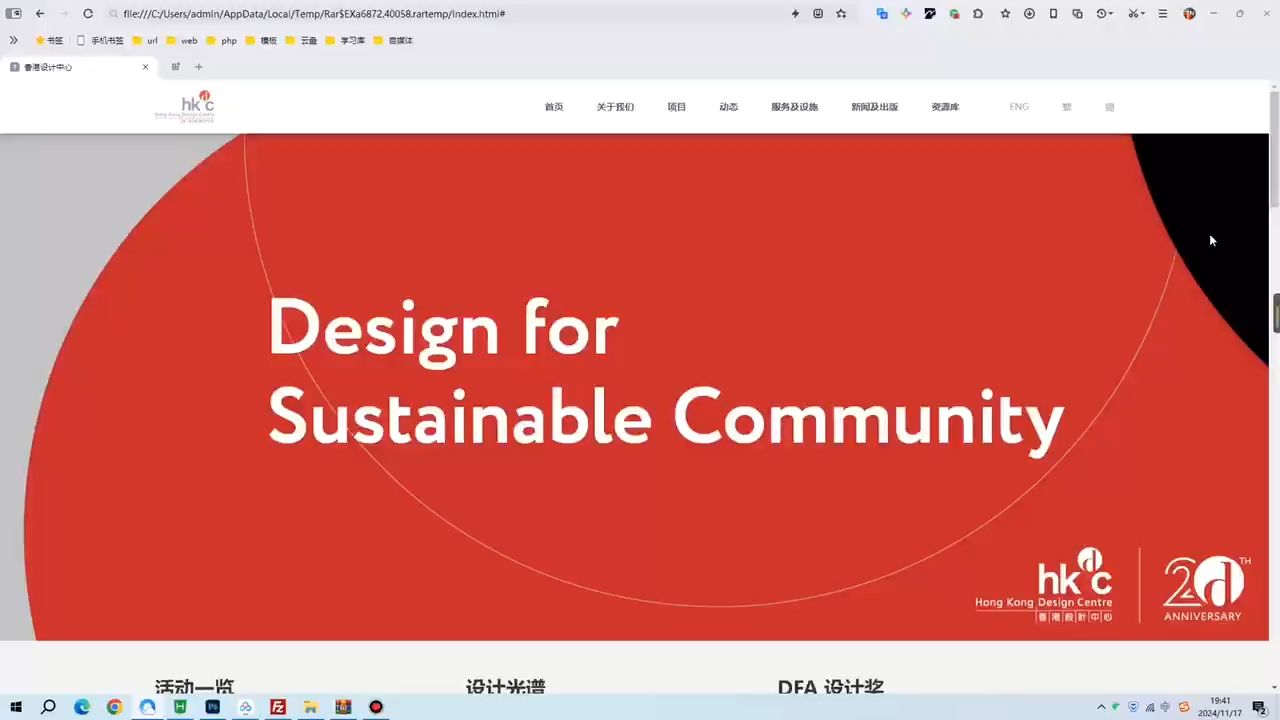This screenshot has height=720, width=1280.
Task: Show hidden system tray icons chevron
Action: (x=1101, y=707)
